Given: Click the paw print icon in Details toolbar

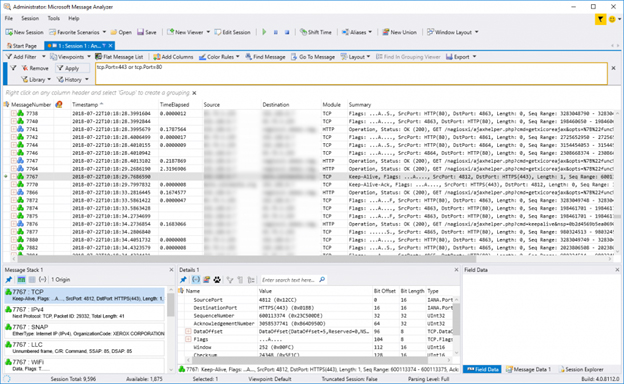Looking at the screenshot, I should 217,280.
